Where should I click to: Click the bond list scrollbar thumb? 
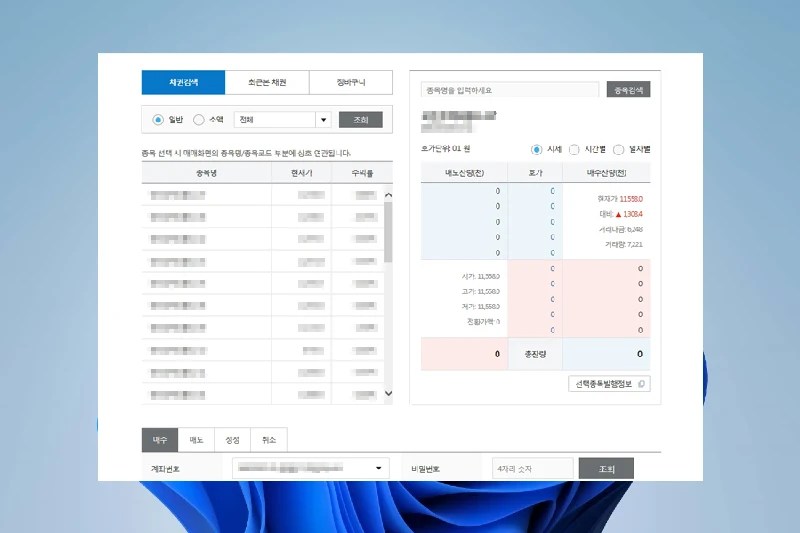pyautogui.click(x=388, y=232)
